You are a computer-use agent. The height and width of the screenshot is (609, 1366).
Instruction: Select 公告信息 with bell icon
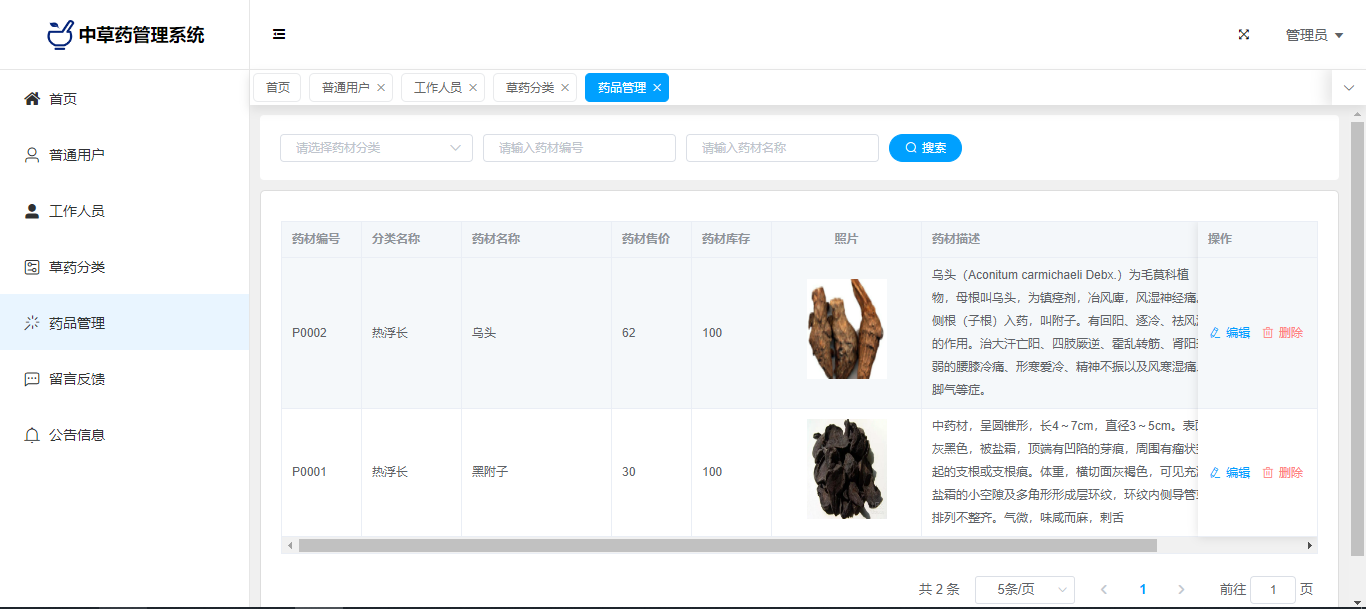[x=76, y=435]
